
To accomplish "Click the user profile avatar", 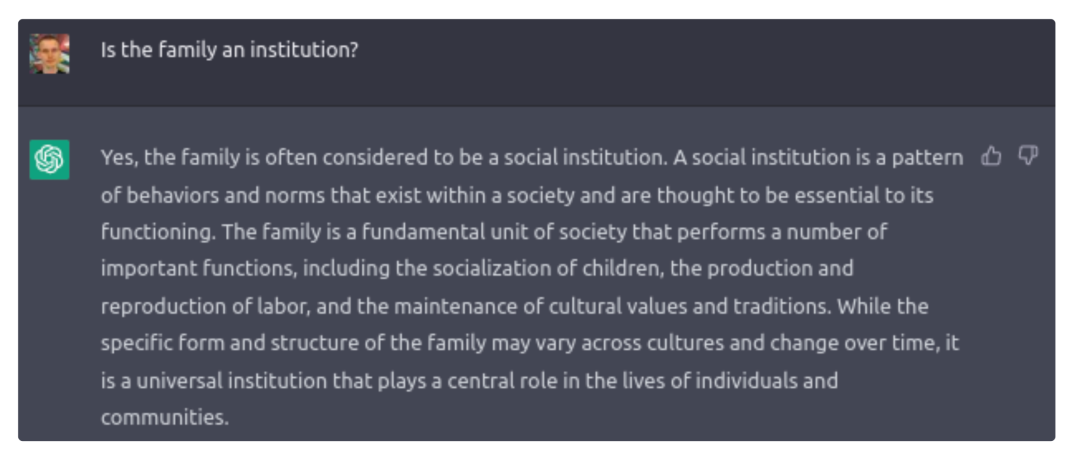I will [x=49, y=54].
